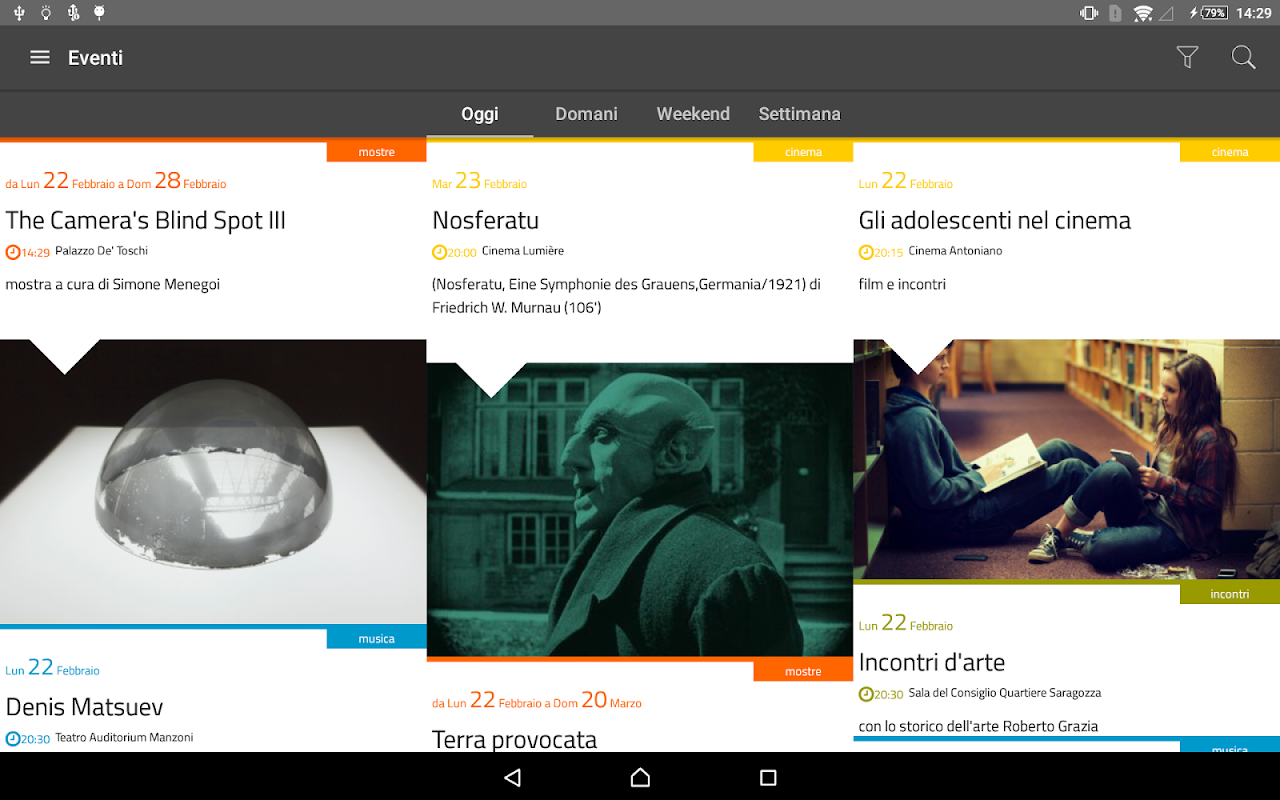Switch to the Settimana tab
1280x800 pixels.
click(800, 114)
